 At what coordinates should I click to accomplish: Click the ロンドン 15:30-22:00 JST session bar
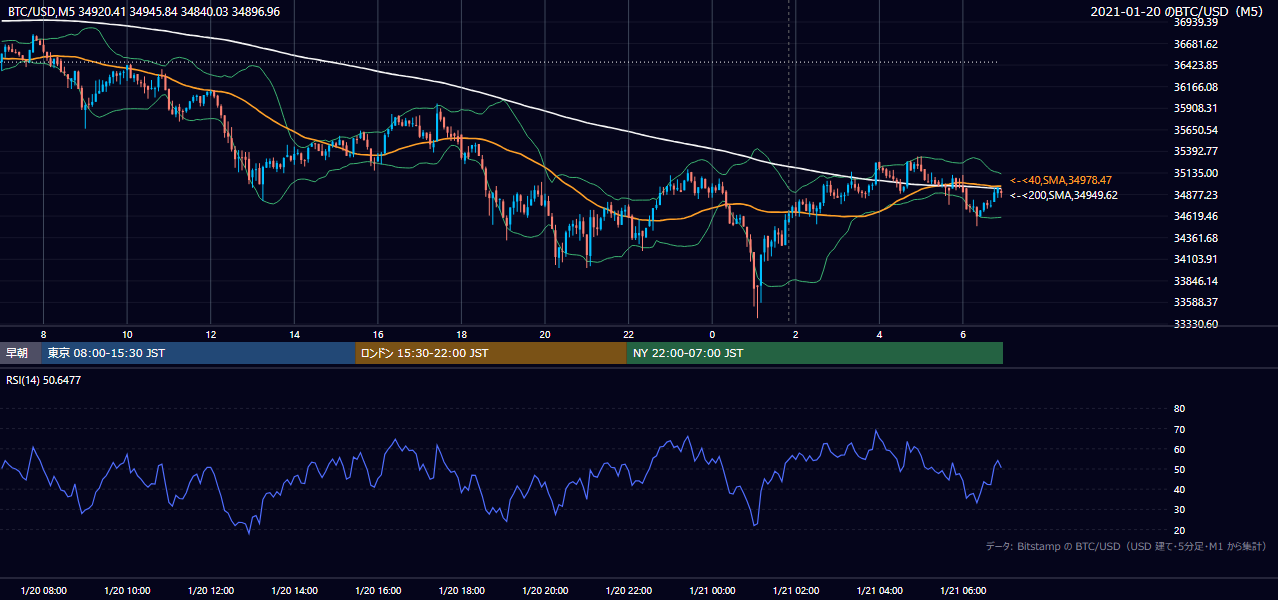[x=490, y=353]
